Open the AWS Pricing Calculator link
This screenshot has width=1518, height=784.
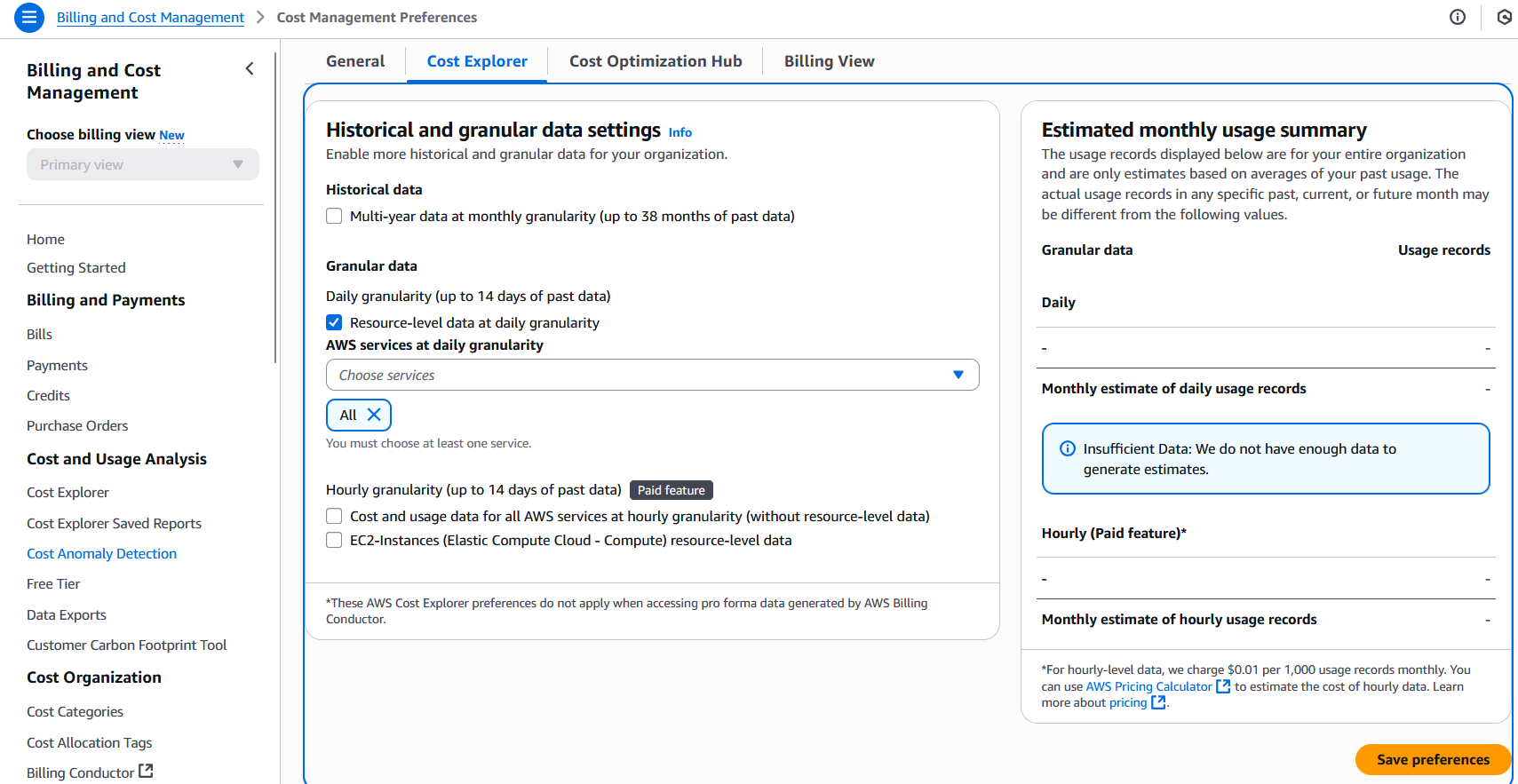tap(1148, 686)
